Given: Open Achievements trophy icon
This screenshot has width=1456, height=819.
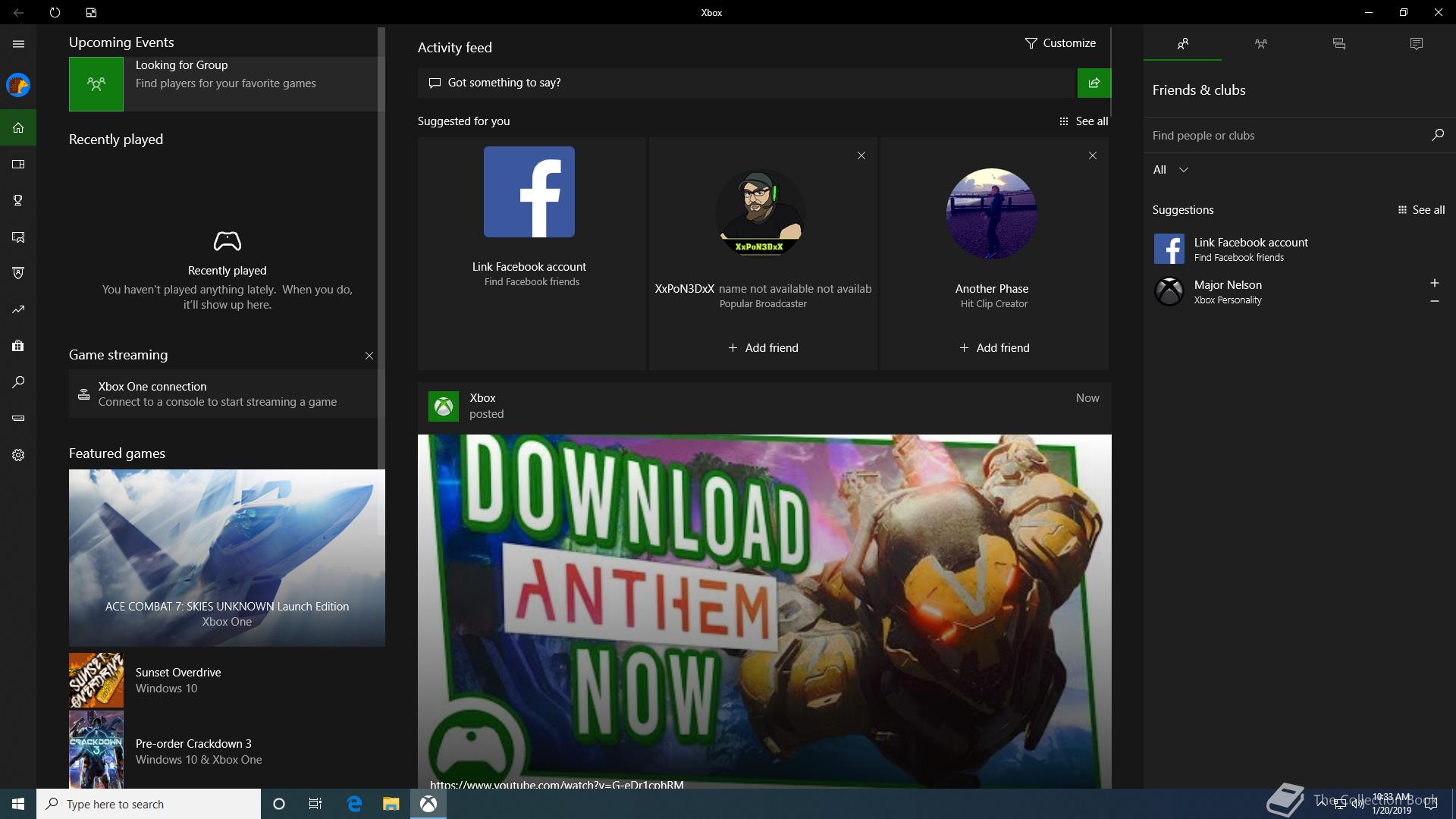Looking at the screenshot, I should (x=18, y=200).
